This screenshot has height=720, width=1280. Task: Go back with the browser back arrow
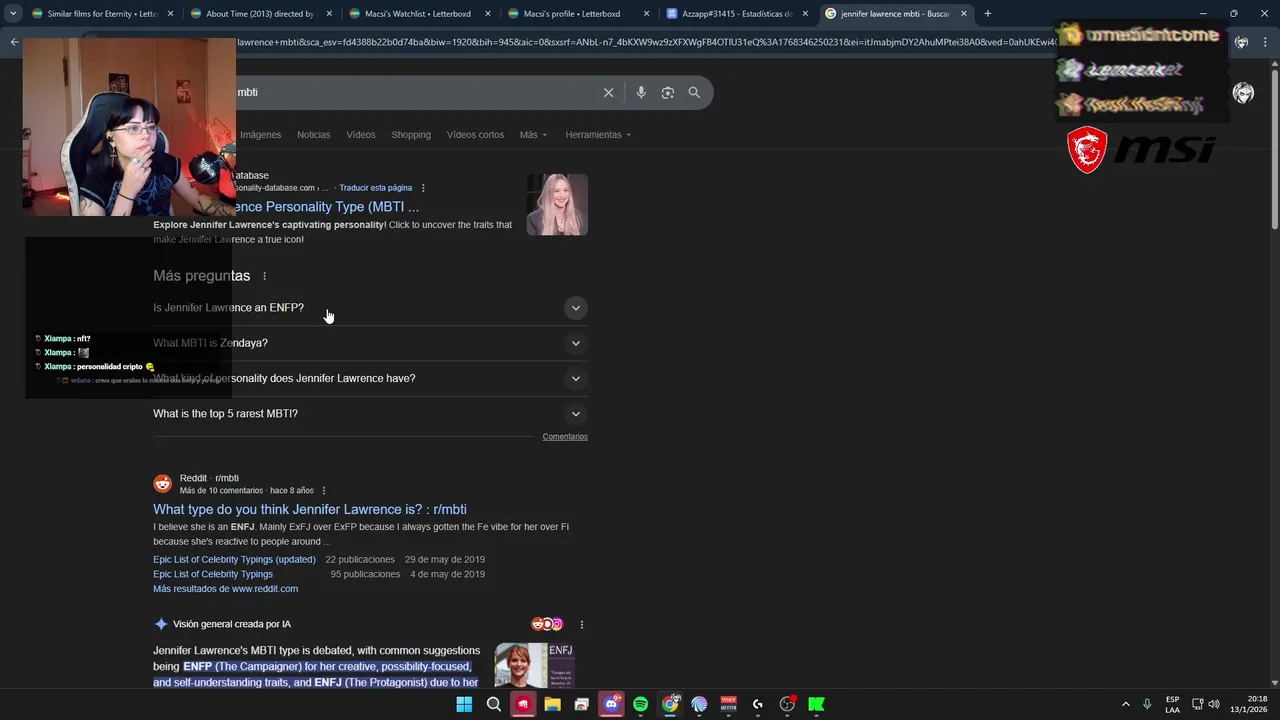point(14,42)
